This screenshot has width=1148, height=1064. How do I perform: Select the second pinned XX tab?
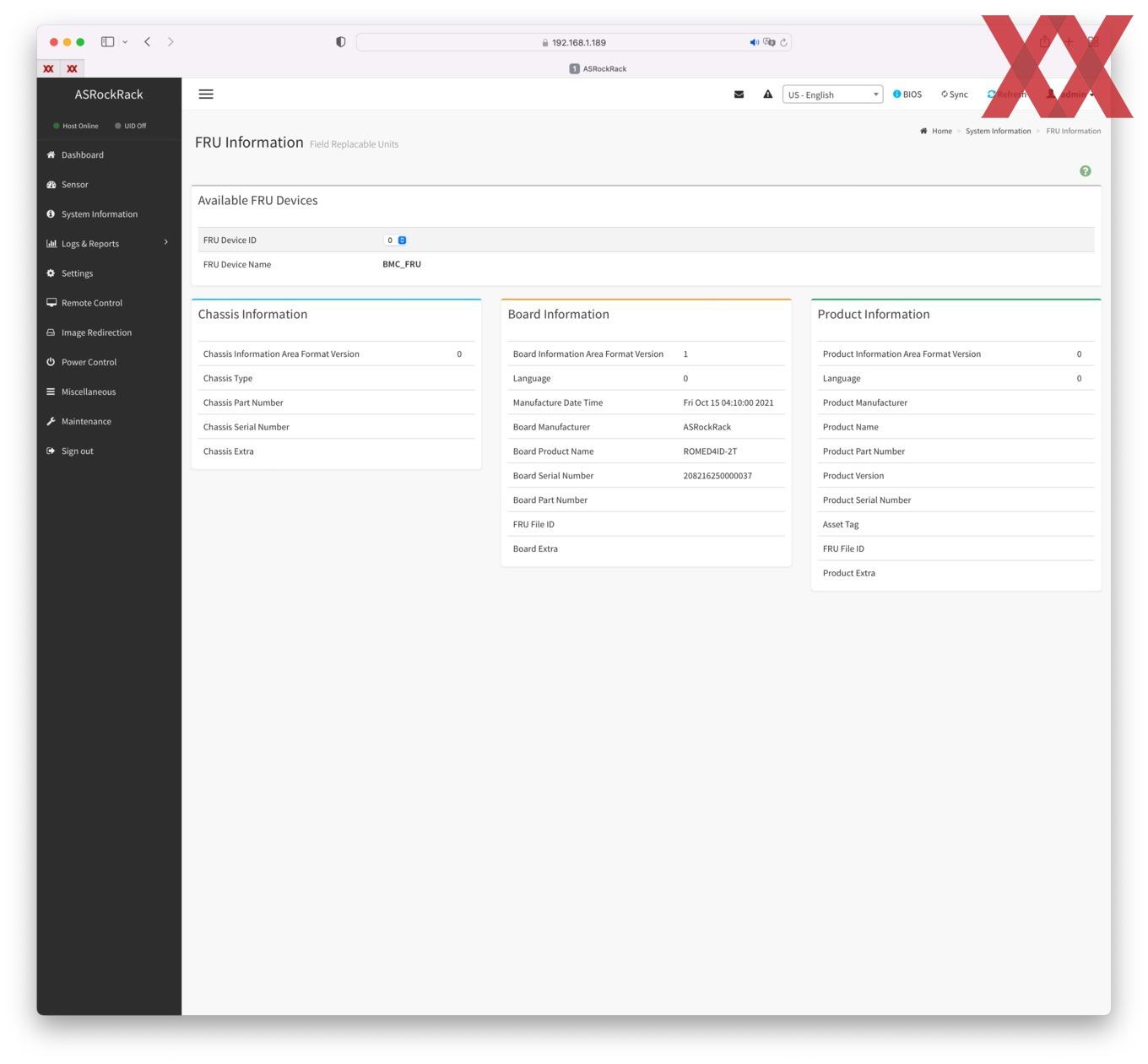pos(73,68)
